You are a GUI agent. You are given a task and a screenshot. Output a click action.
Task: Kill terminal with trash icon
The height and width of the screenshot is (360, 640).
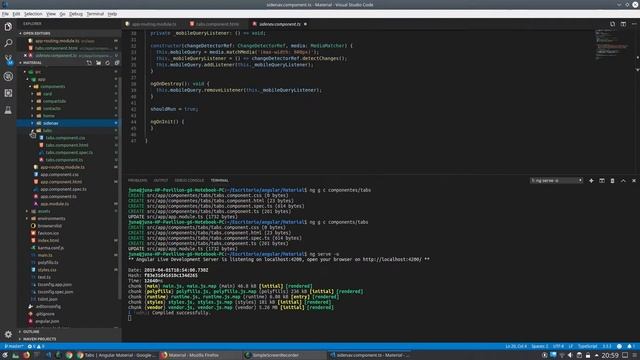[612, 180]
